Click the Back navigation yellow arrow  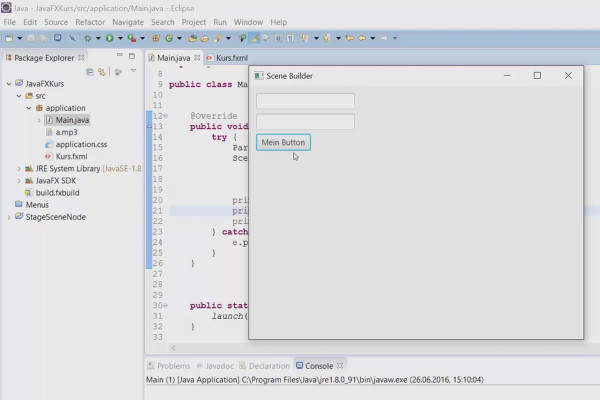click(x=362, y=38)
